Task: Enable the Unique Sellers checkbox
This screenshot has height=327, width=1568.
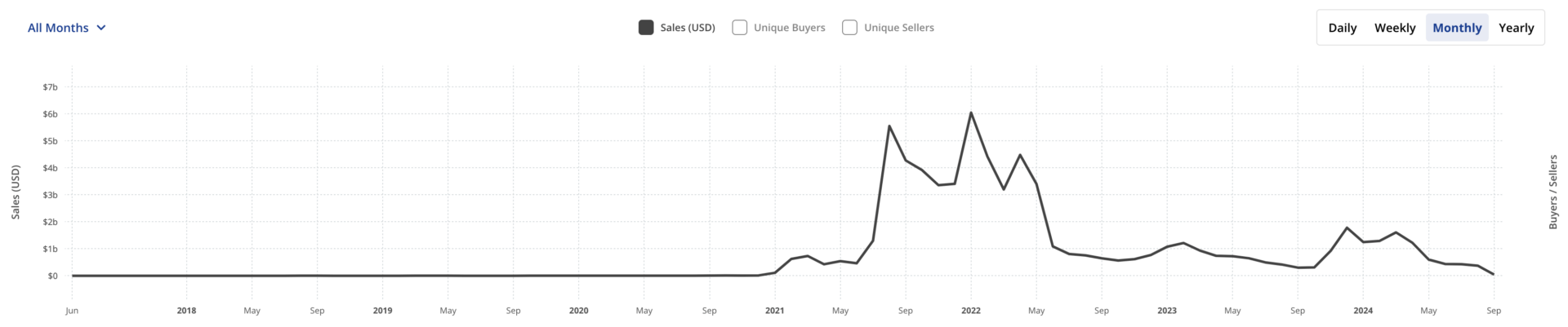Action: (850, 28)
